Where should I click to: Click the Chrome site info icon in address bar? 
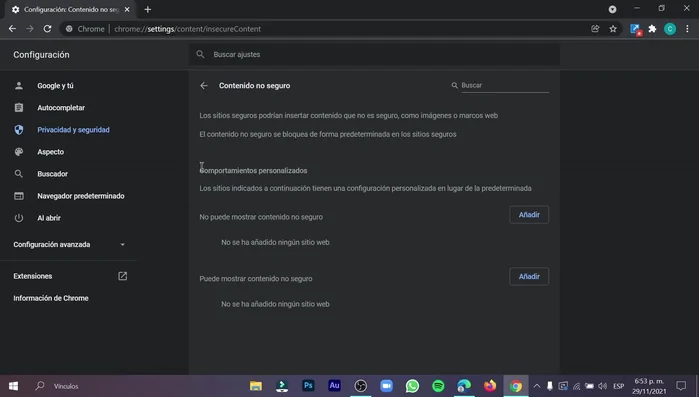[69, 29]
